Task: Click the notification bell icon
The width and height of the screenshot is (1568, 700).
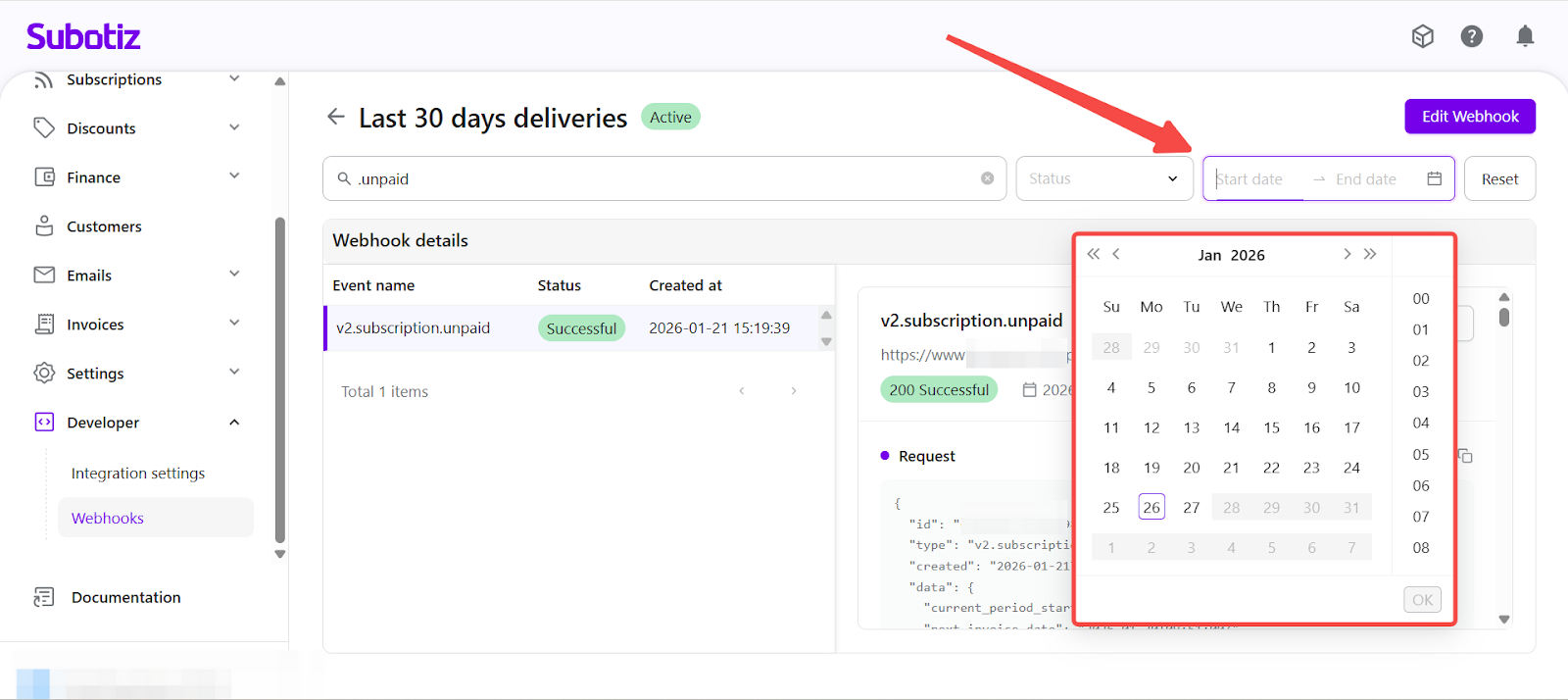Action: click(1525, 36)
